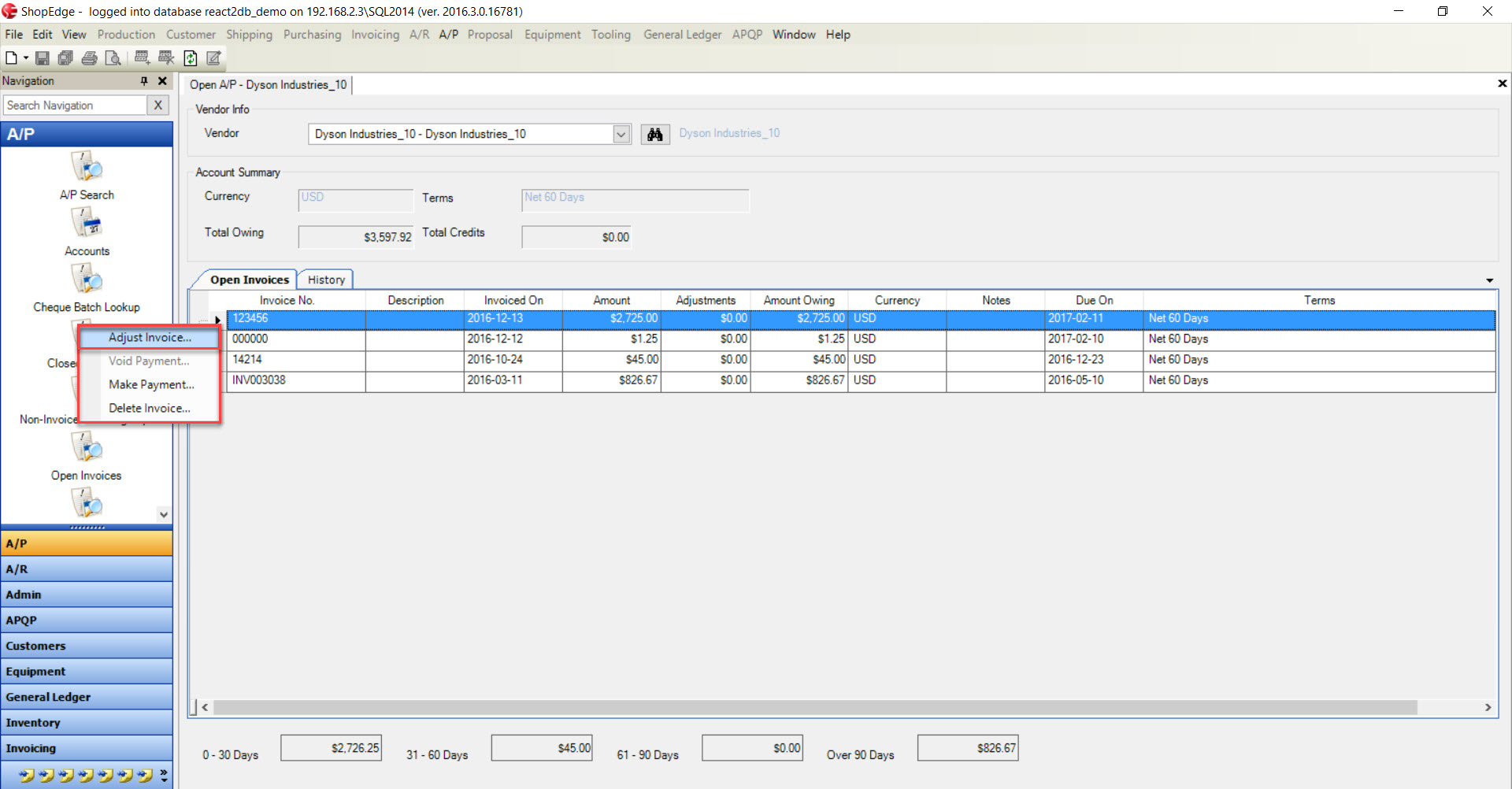This screenshot has width=1512, height=789.
Task: Click the Search Navigation input field
Action: tap(76, 105)
